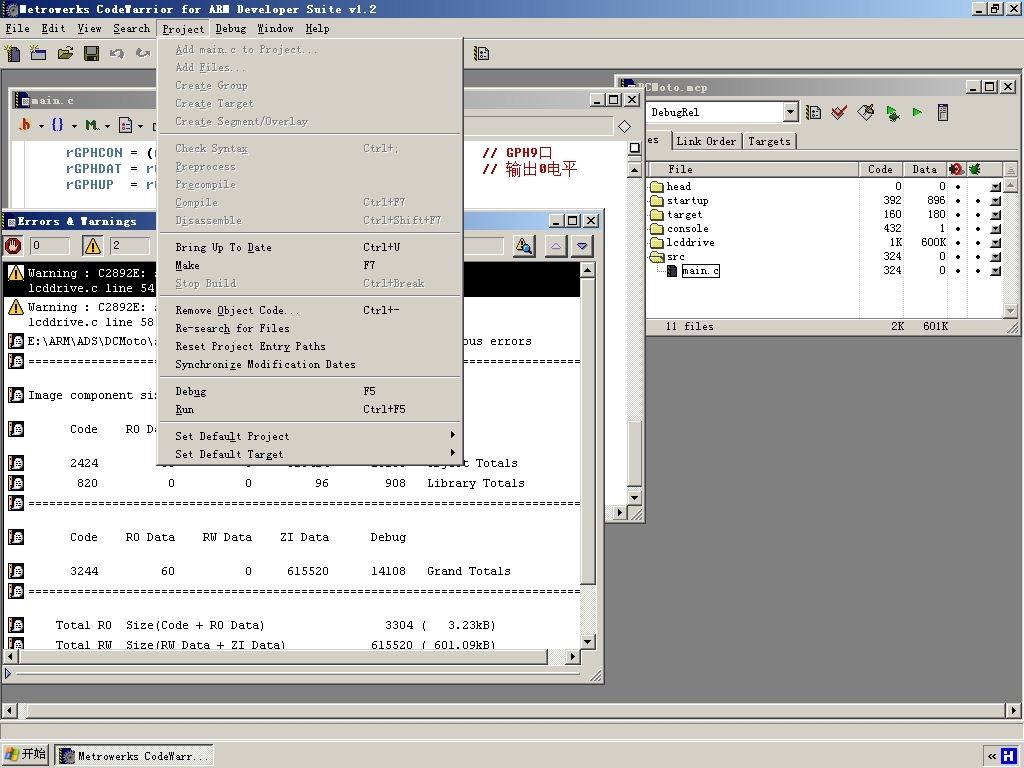The image size is (1024, 768).
Task: Click the search binoculars icon in Errors window
Action: point(524,246)
